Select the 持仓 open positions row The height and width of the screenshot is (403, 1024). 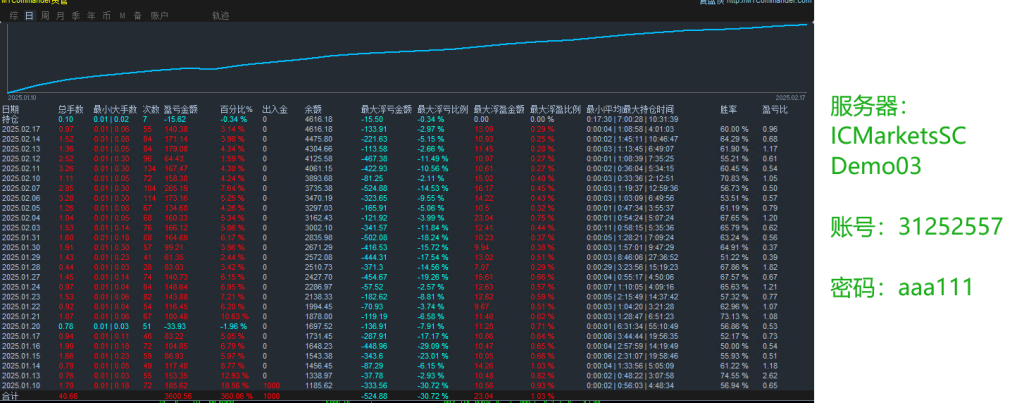coord(407,120)
